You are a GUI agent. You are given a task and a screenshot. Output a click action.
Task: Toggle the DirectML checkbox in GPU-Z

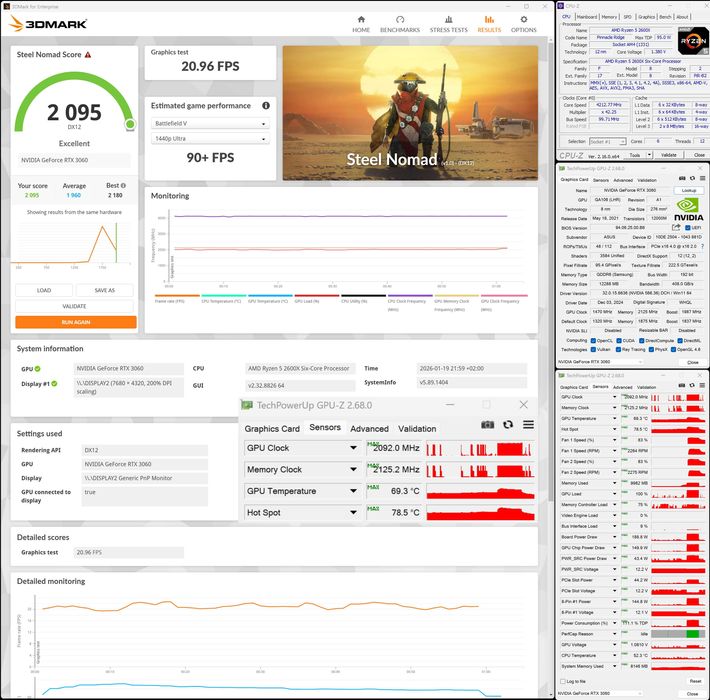680,340
